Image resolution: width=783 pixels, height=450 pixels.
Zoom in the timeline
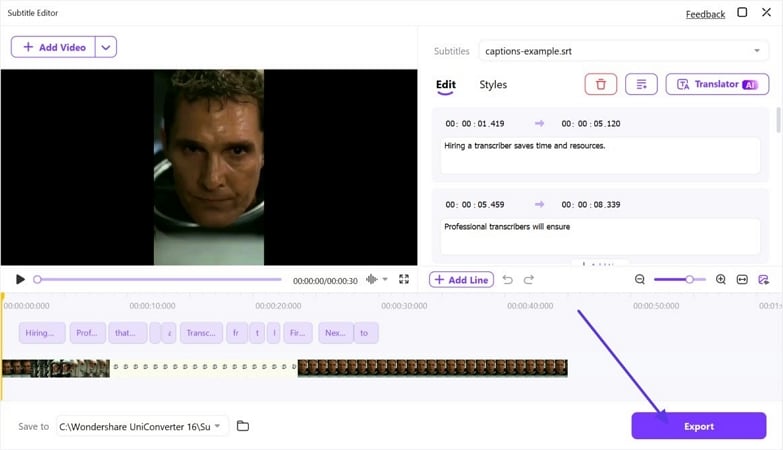(x=721, y=280)
